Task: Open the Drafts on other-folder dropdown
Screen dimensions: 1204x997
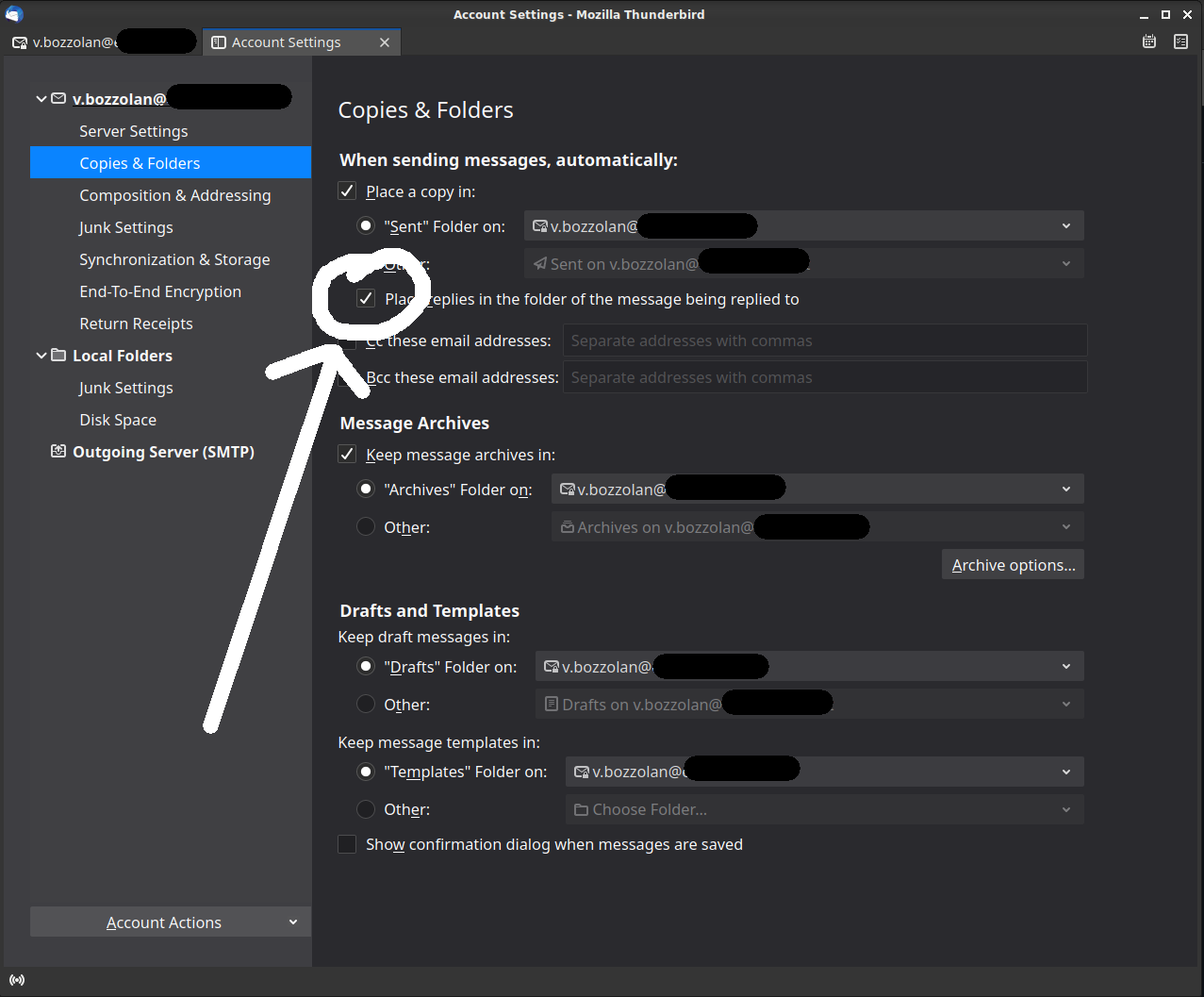Action: [x=810, y=705]
